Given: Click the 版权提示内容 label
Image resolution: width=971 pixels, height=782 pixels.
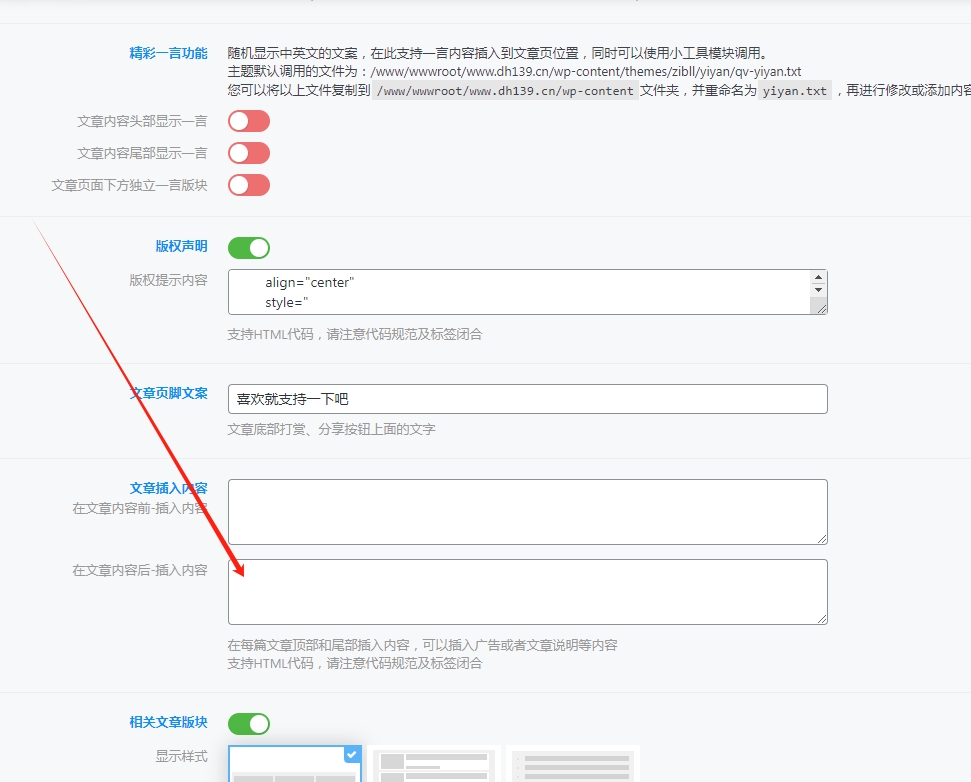Looking at the screenshot, I should pyautogui.click(x=168, y=280).
